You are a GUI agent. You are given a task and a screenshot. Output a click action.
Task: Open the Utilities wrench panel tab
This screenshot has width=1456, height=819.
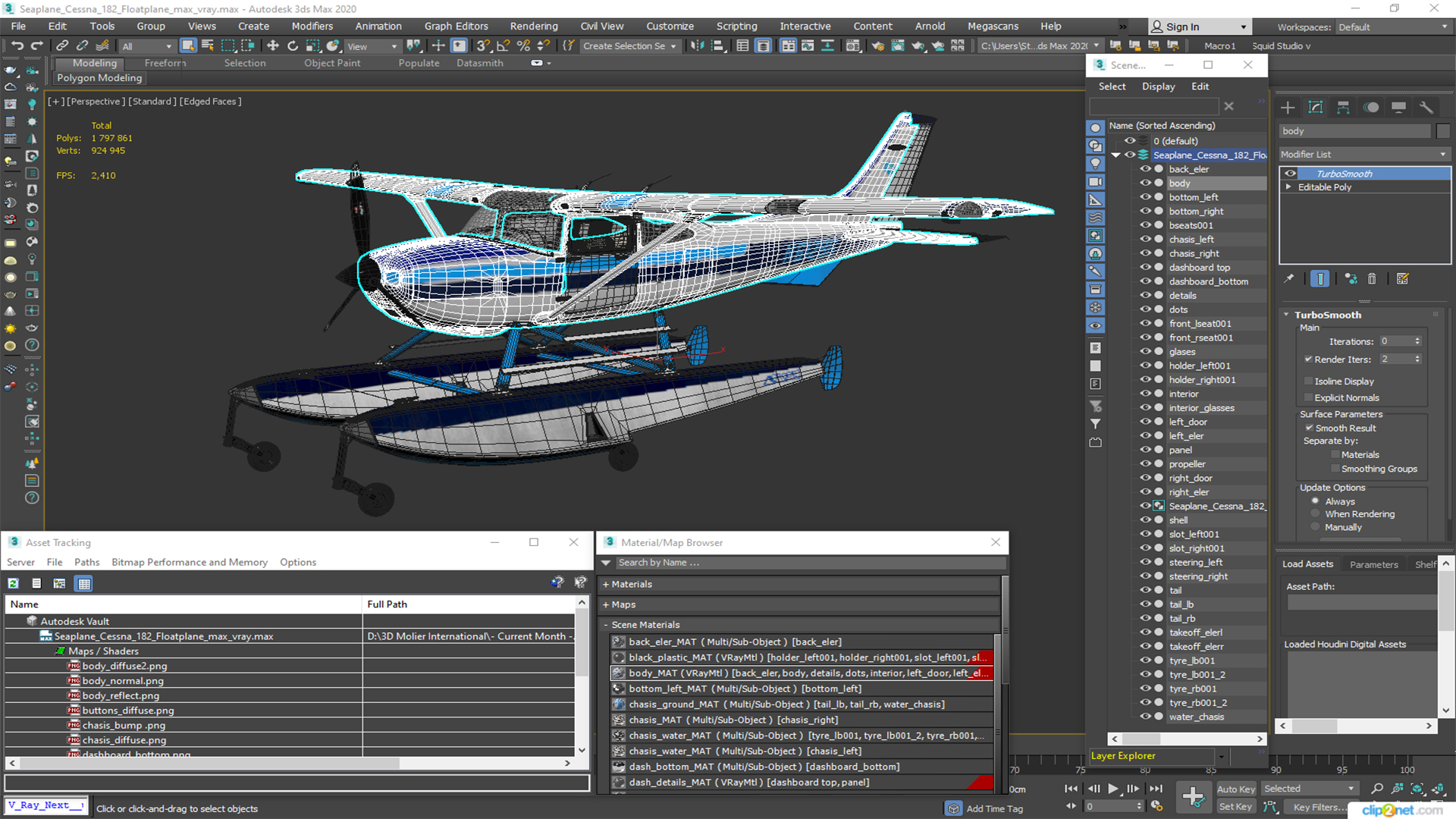pyautogui.click(x=1426, y=108)
